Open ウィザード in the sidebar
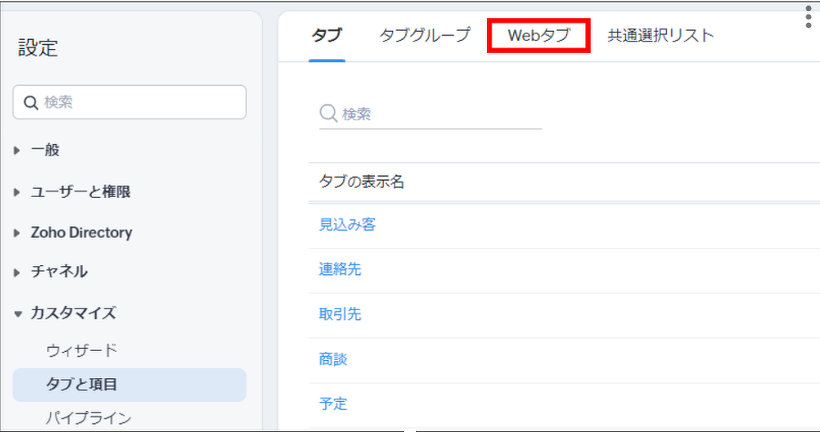Viewport: 820px width, 432px height. (82, 350)
